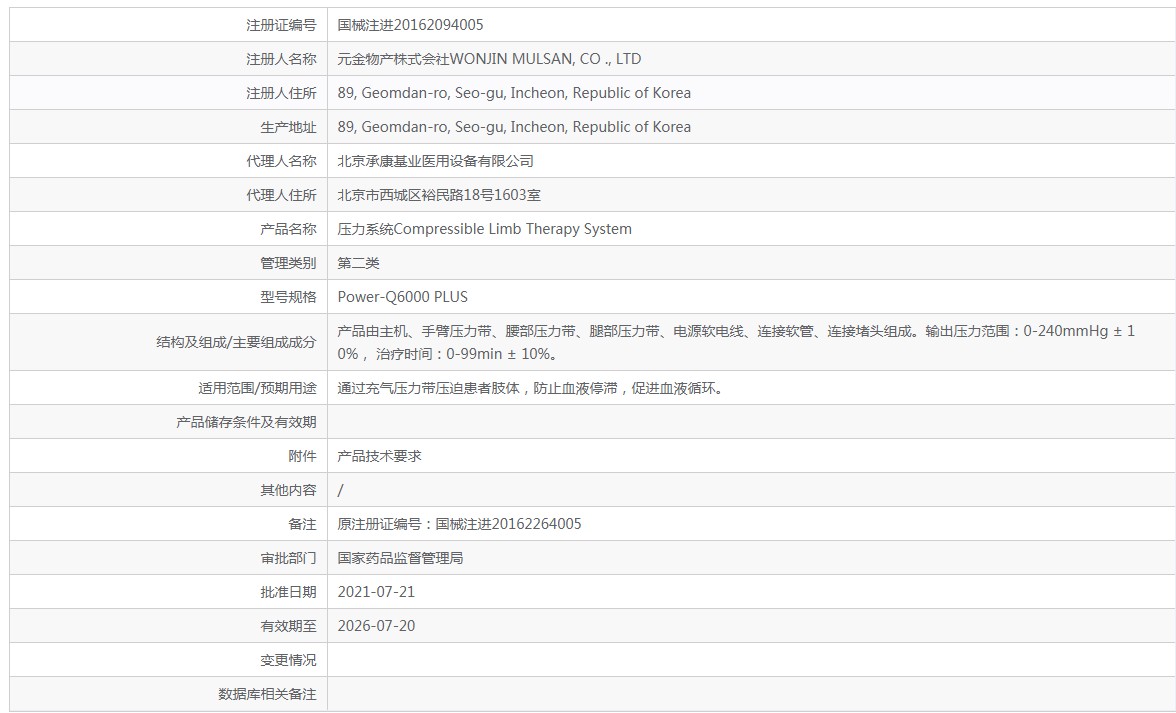The width and height of the screenshot is (1176, 713).
Task: Select the 产品储存条件及有效期 label
Action: coord(246,422)
